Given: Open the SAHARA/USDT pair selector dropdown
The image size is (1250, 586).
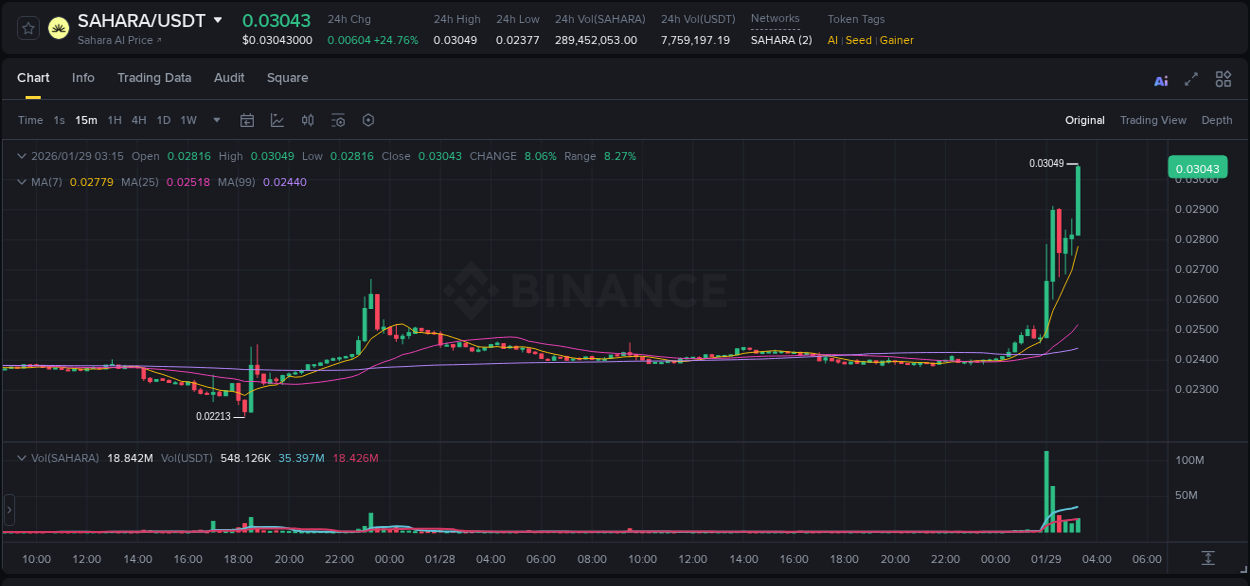Looking at the screenshot, I should [x=218, y=20].
